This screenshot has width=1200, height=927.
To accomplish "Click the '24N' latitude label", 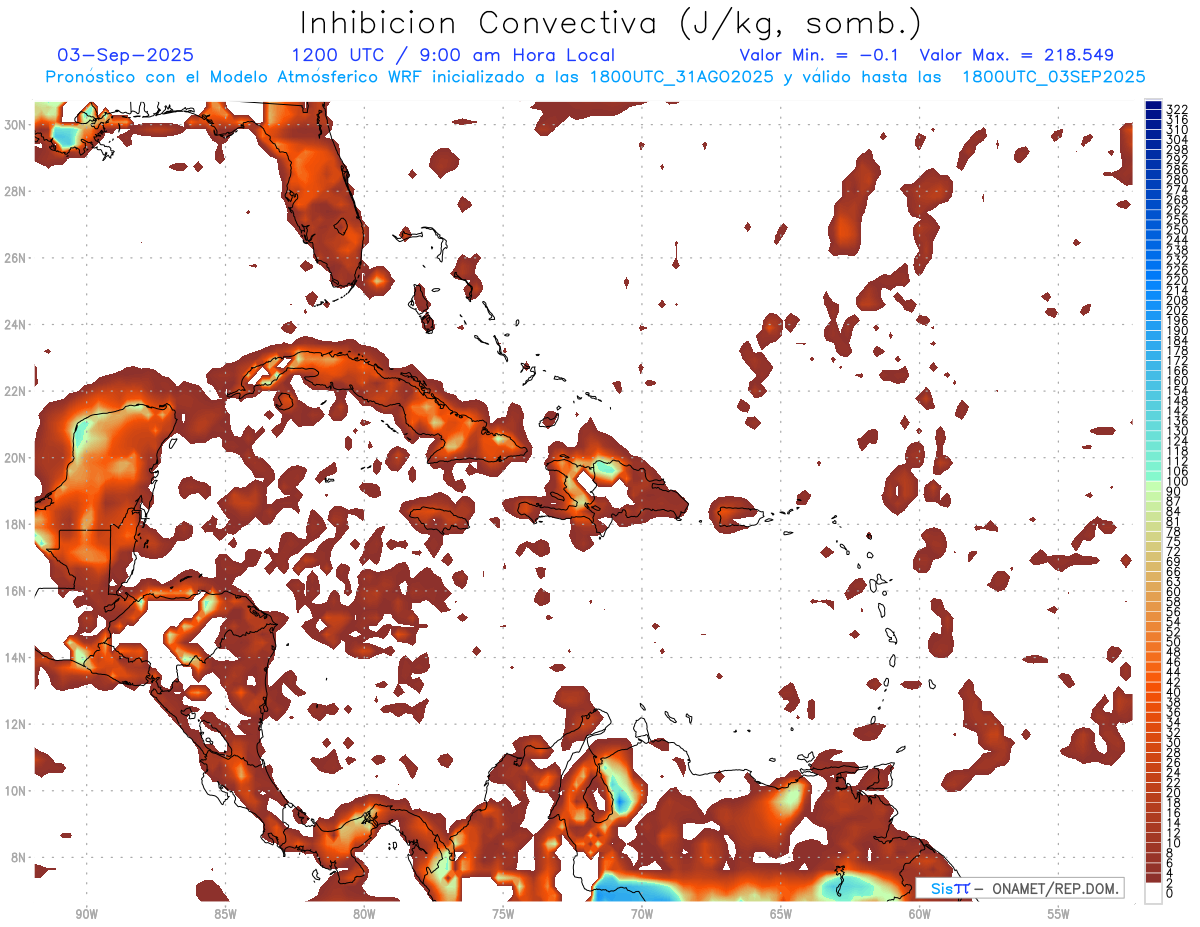I will (17, 325).
